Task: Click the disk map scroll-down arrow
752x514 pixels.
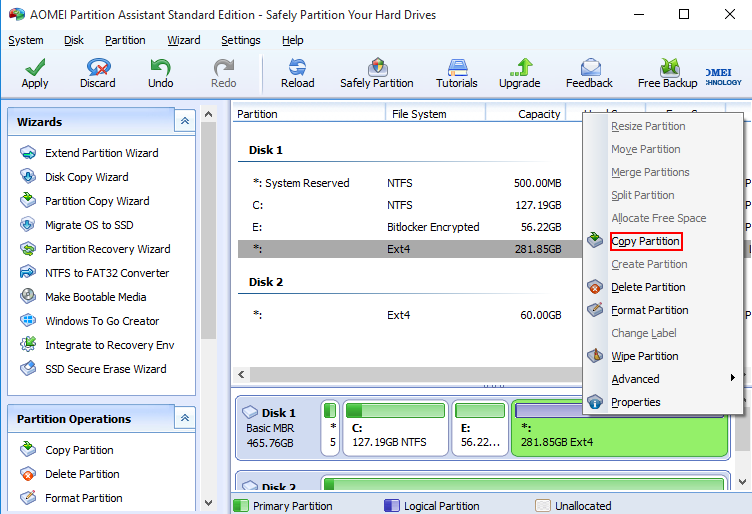Action: point(742,482)
